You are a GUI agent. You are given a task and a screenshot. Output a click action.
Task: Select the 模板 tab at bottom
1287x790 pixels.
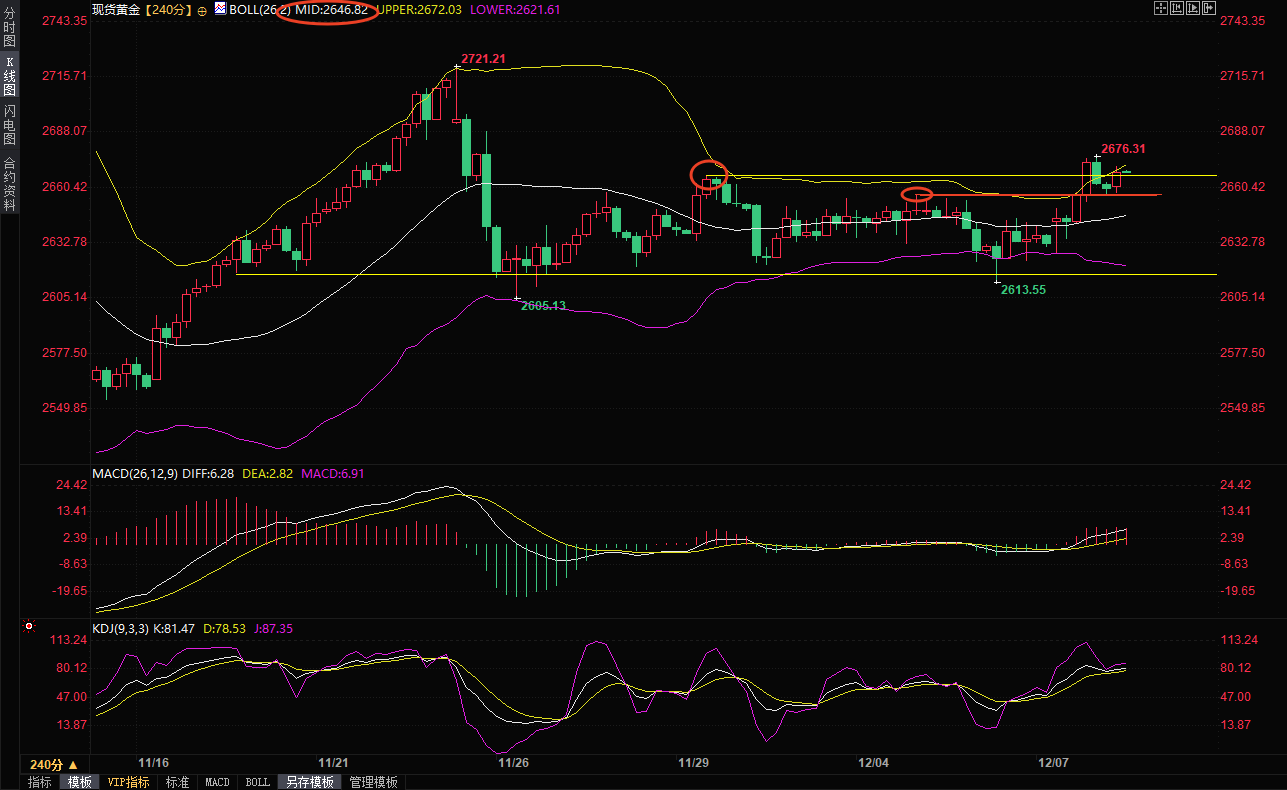pos(79,782)
